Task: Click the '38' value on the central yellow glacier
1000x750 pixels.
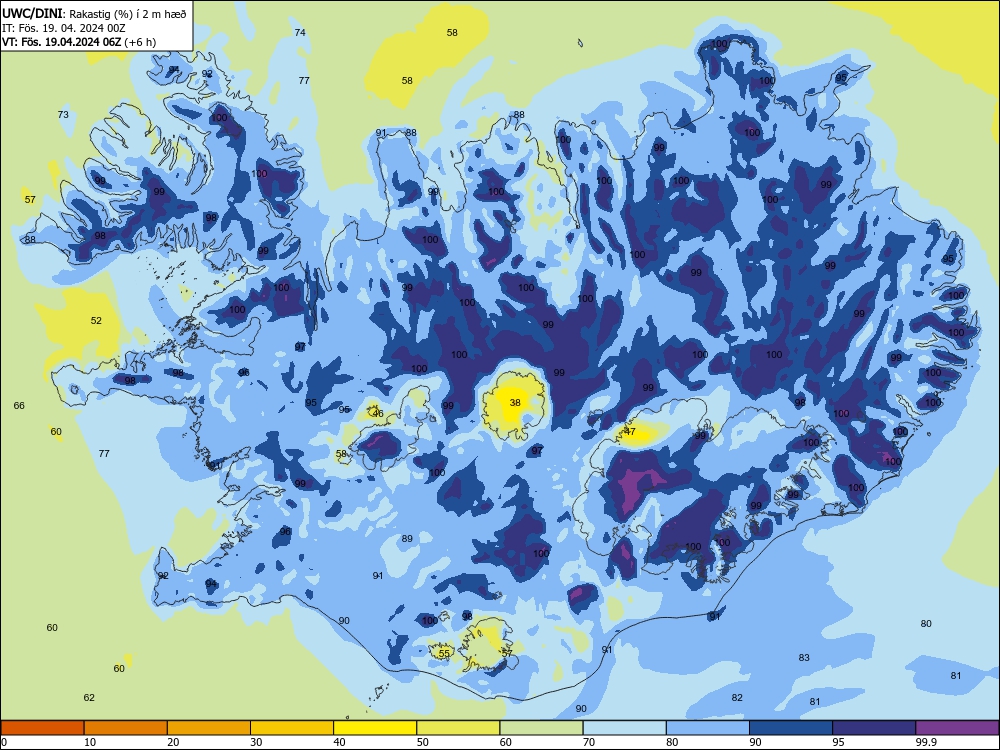Action: (515, 402)
